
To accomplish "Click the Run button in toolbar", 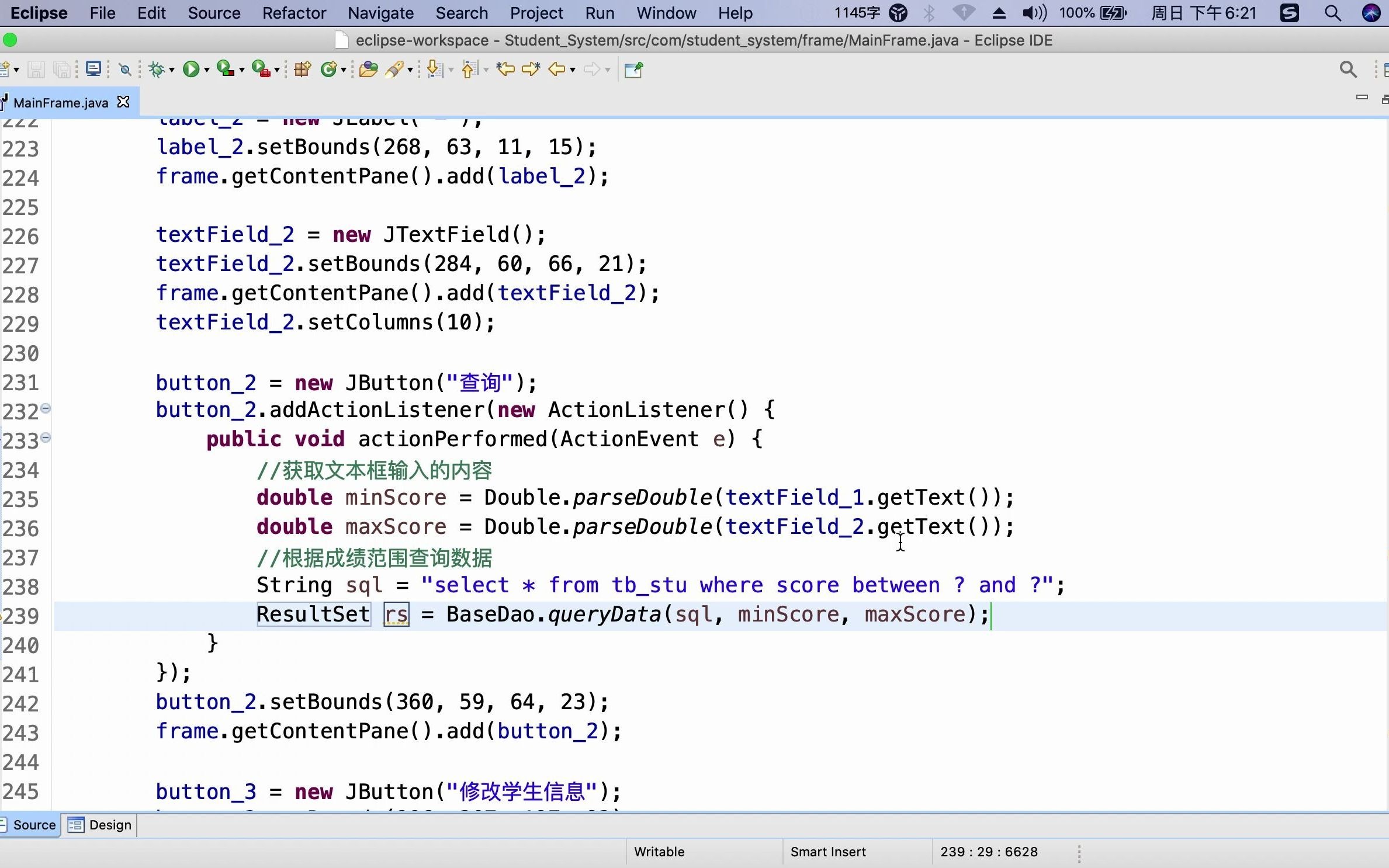I will point(191,68).
